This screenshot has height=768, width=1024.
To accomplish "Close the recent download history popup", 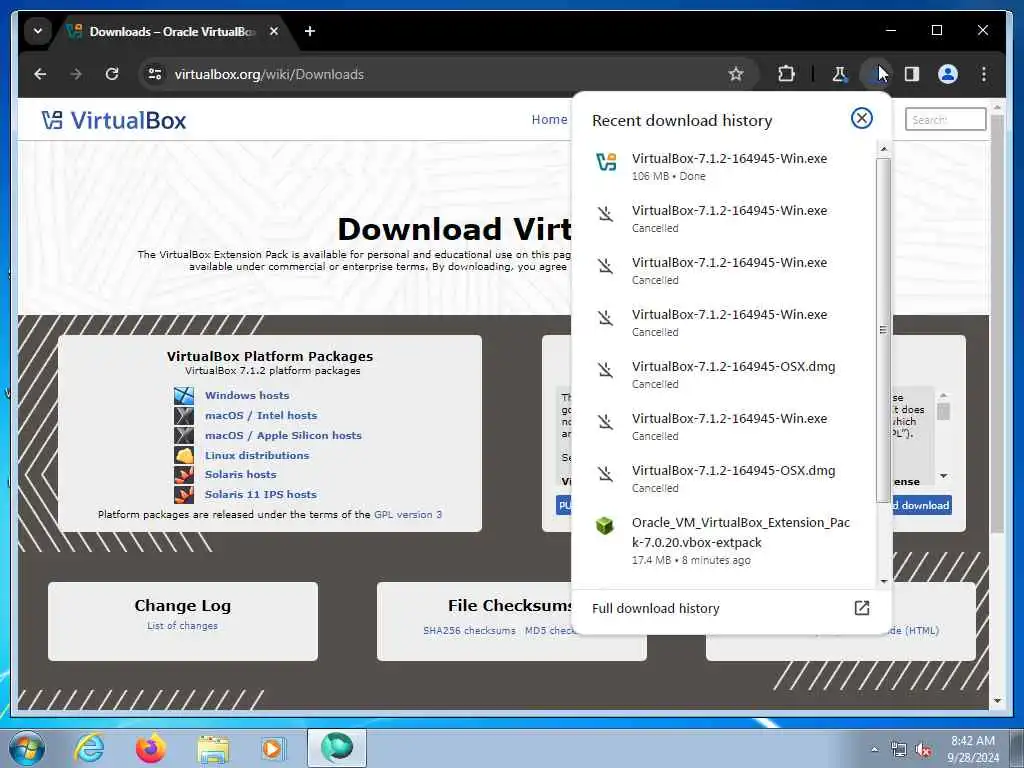I will pos(861,118).
